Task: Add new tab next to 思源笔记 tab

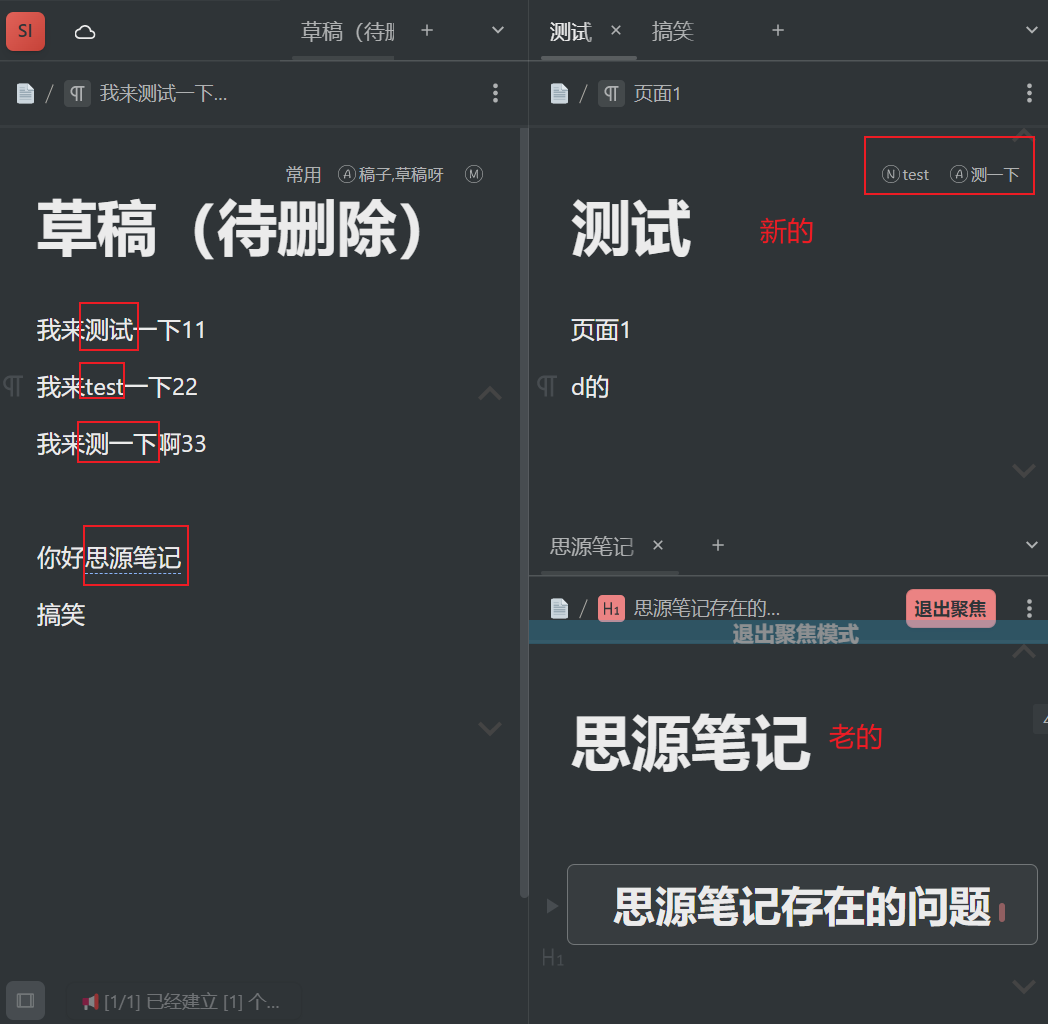Action: coord(718,545)
